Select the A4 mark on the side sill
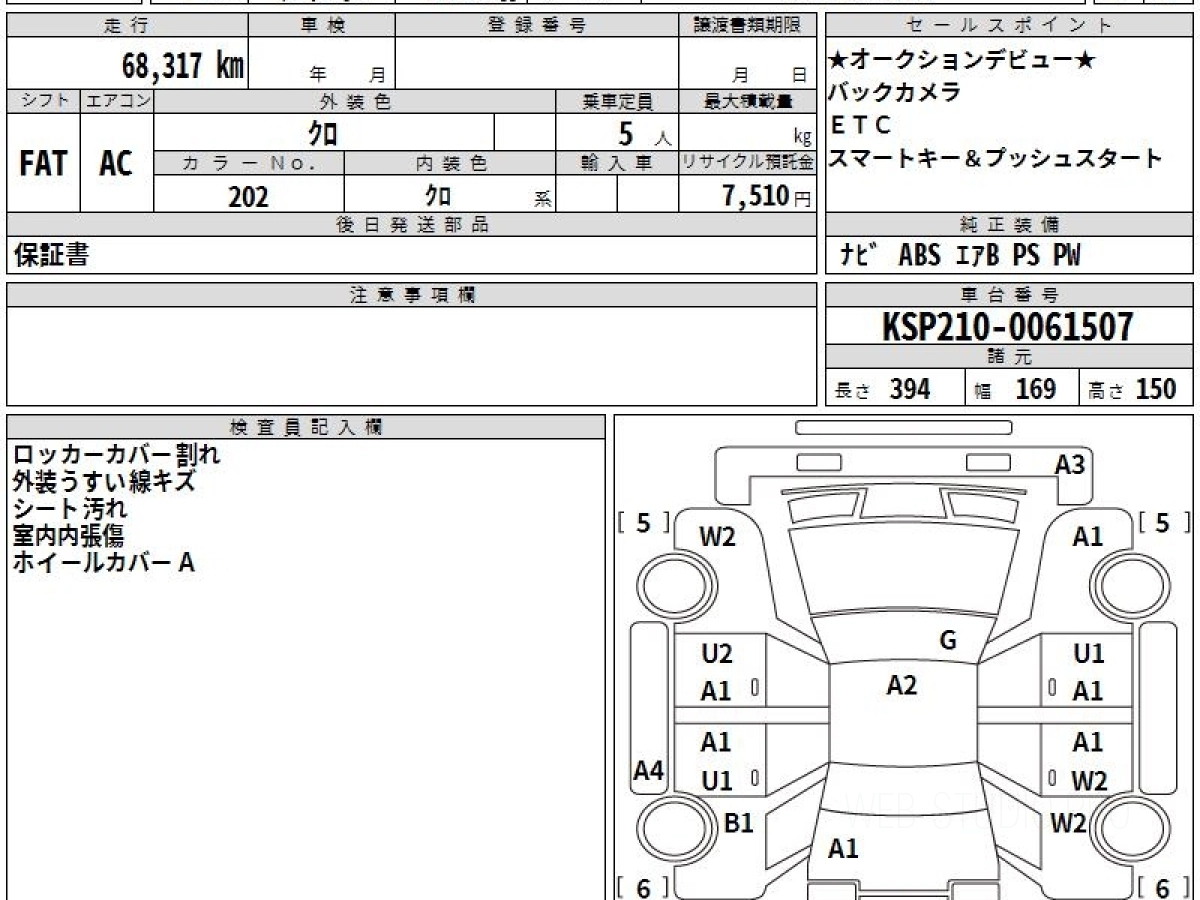Viewport: 1200px width, 900px height. point(649,771)
